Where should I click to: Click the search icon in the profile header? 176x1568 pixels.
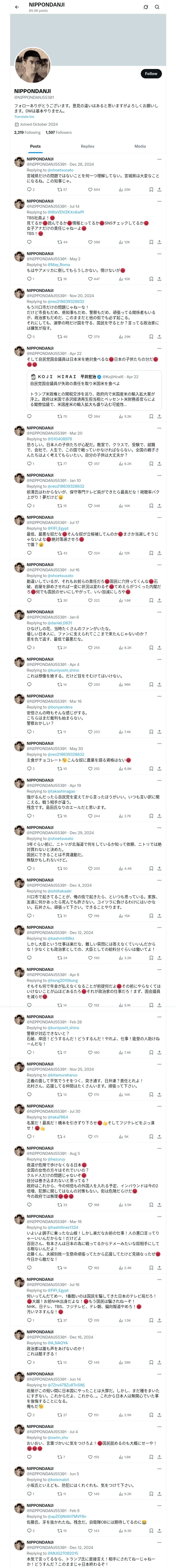coord(157,7)
